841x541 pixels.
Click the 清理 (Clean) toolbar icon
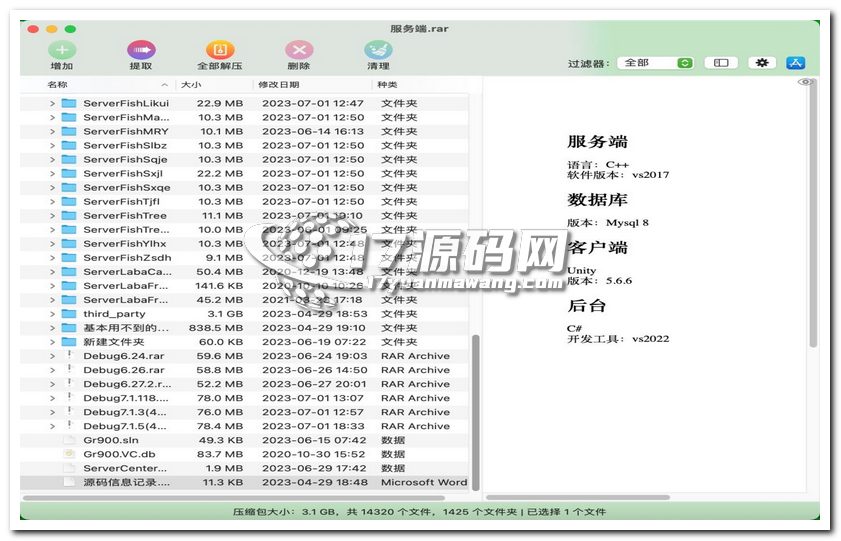[x=378, y=50]
